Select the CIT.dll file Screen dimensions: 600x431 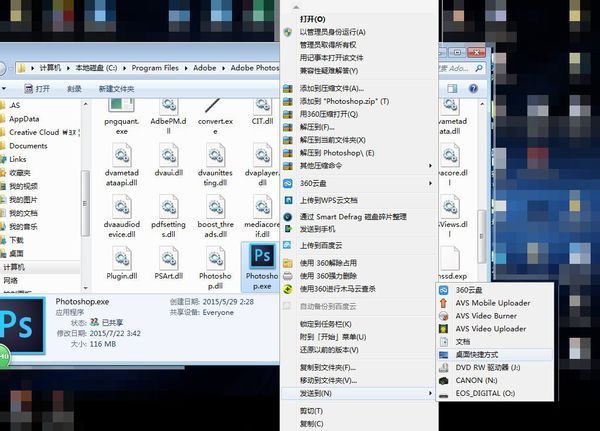point(262,112)
